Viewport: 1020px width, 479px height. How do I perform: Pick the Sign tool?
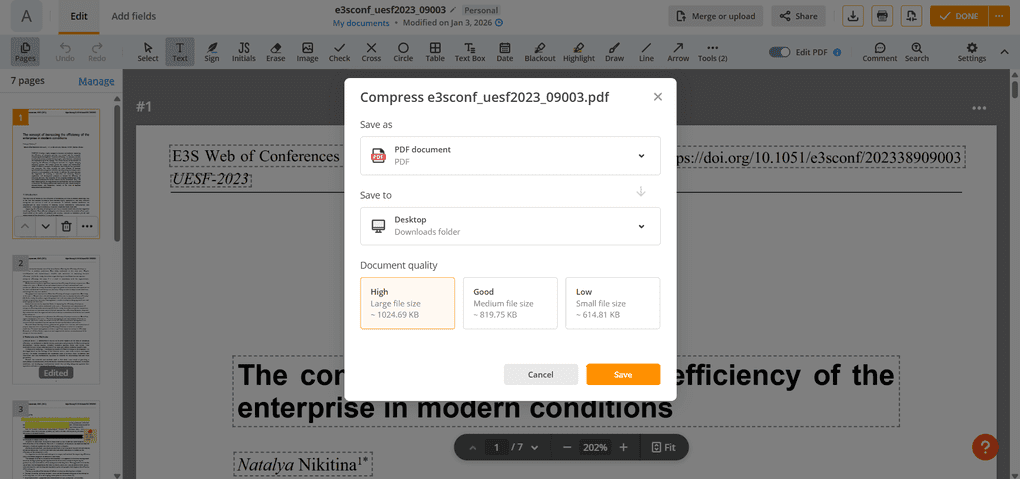pos(212,52)
